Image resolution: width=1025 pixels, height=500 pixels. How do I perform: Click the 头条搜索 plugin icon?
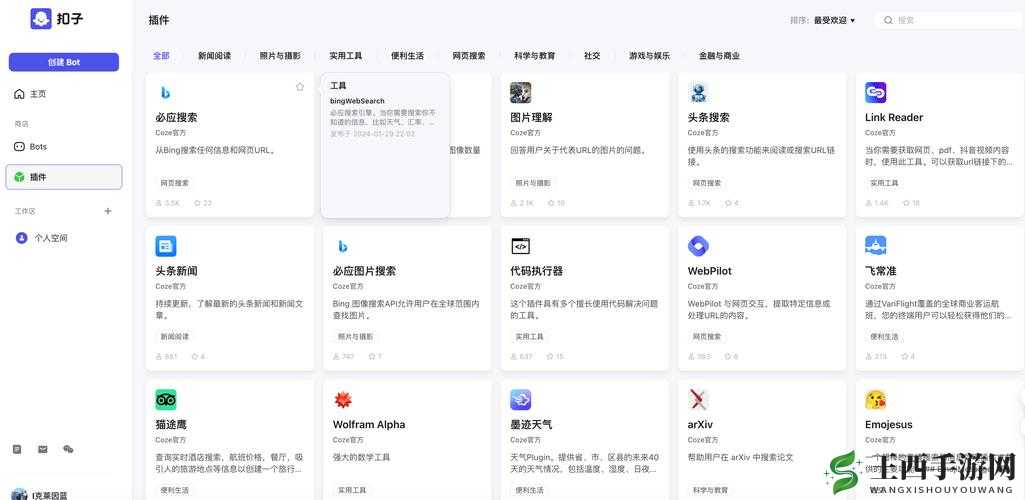[698, 93]
